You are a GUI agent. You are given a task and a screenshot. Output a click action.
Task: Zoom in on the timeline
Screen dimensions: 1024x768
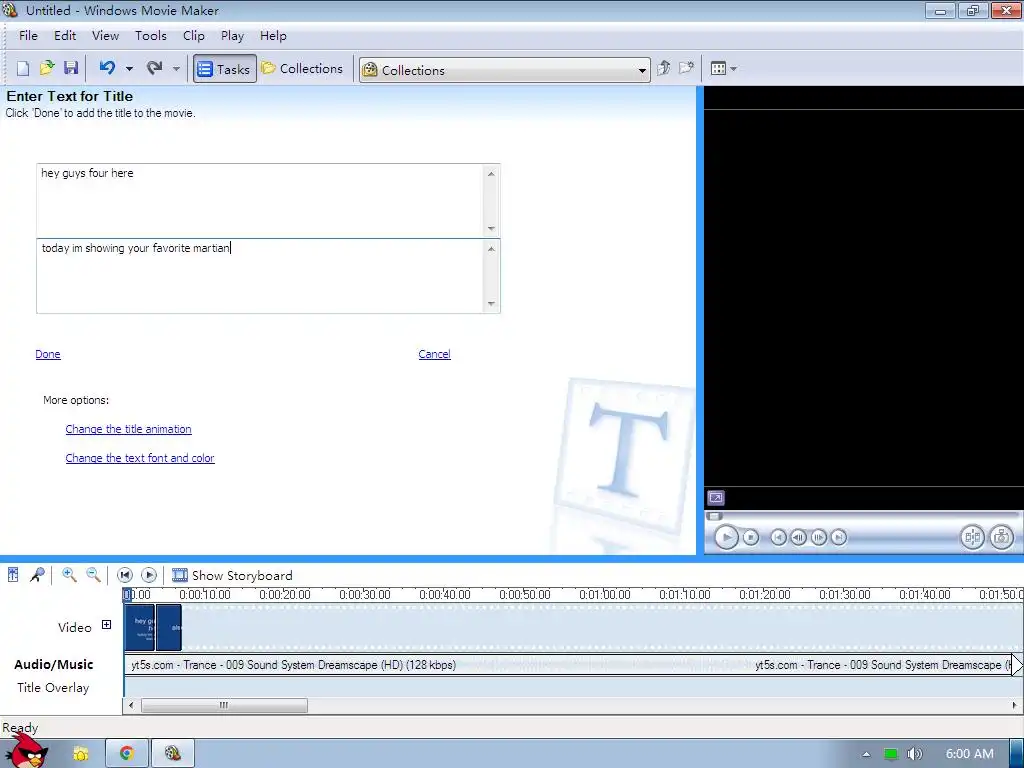[x=69, y=575]
